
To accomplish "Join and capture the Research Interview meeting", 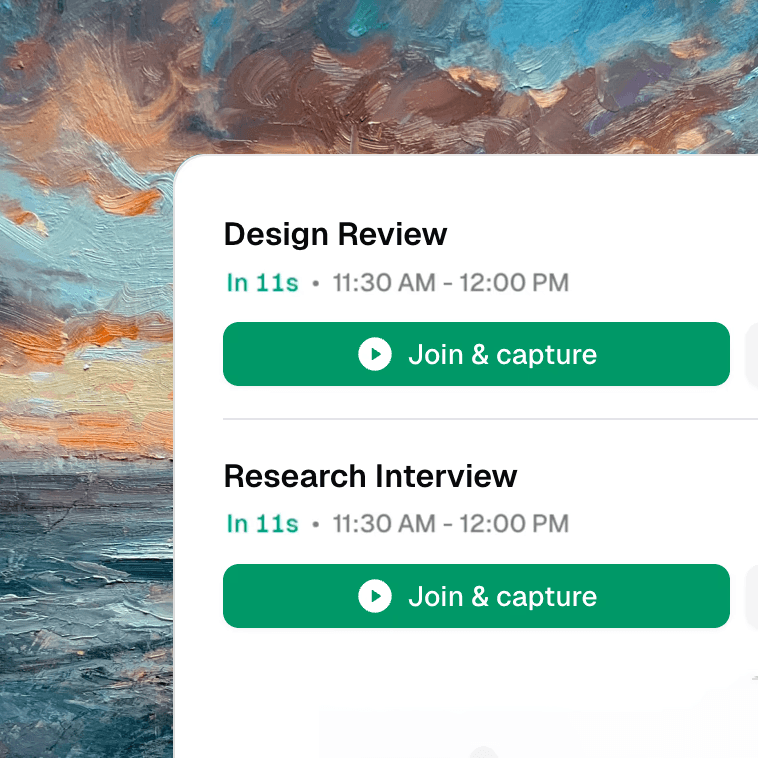I will click(476, 596).
